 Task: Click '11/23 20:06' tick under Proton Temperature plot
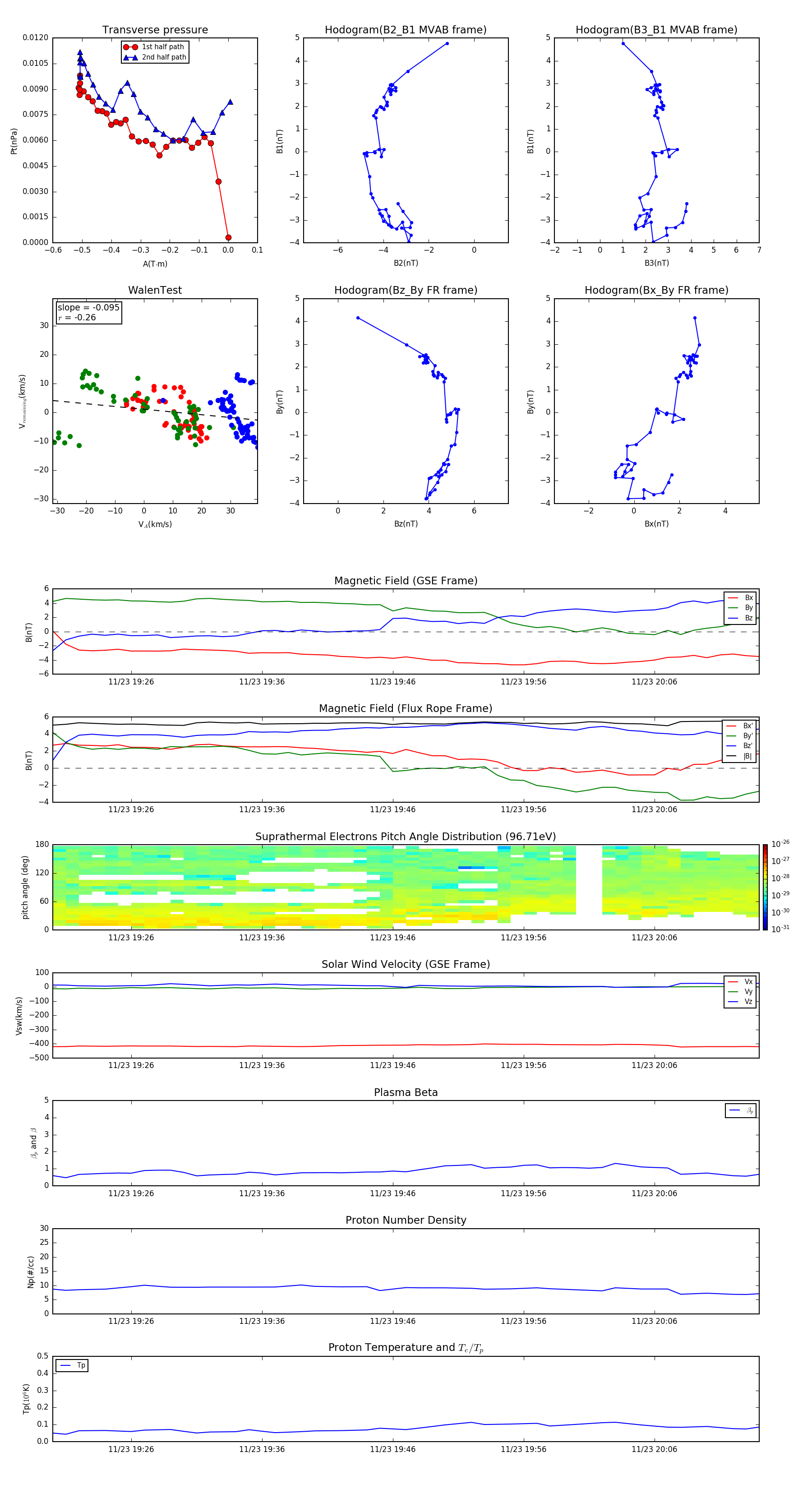[654, 1449]
